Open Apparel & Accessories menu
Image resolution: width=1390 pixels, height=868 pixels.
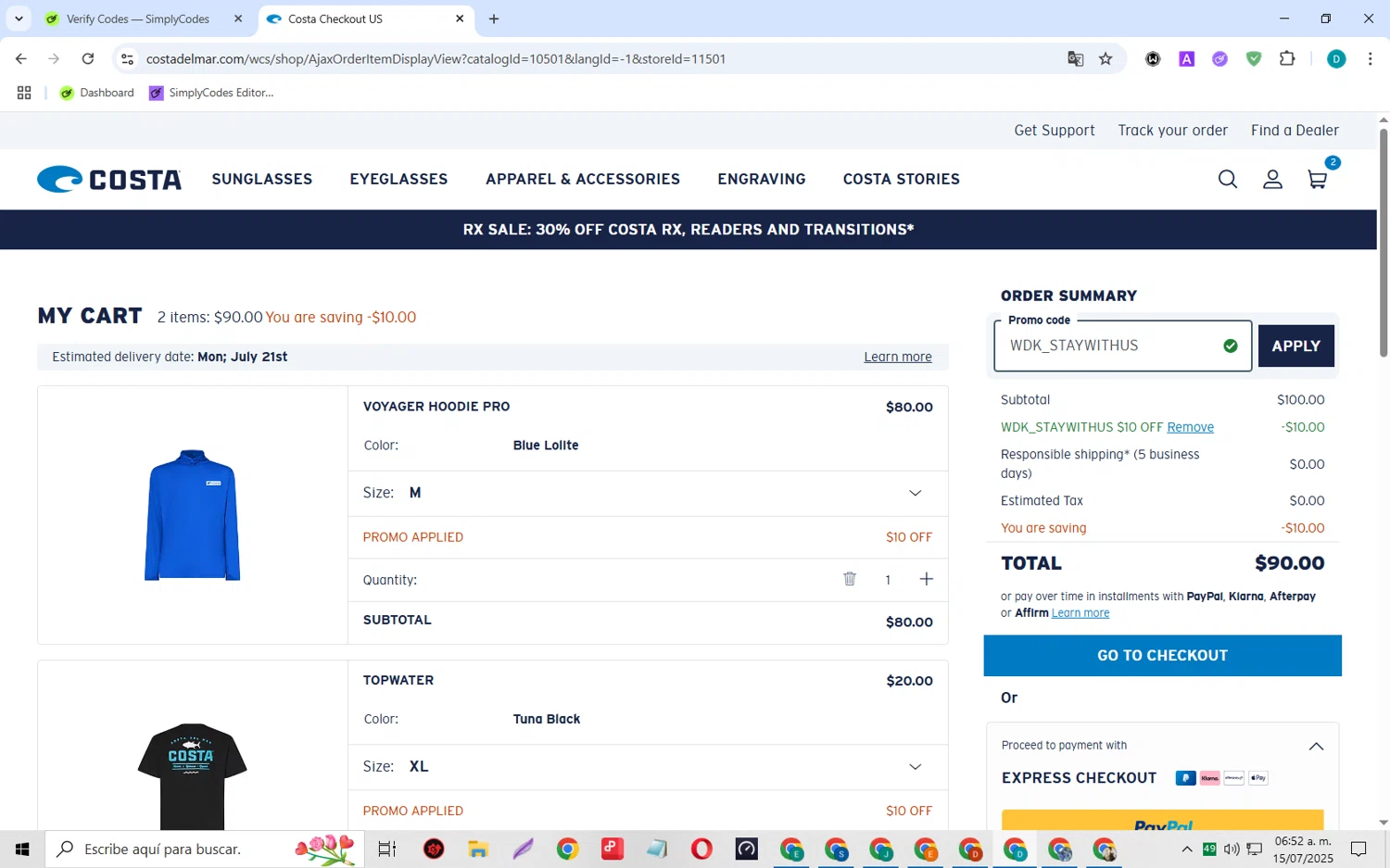(x=583, y=179)
